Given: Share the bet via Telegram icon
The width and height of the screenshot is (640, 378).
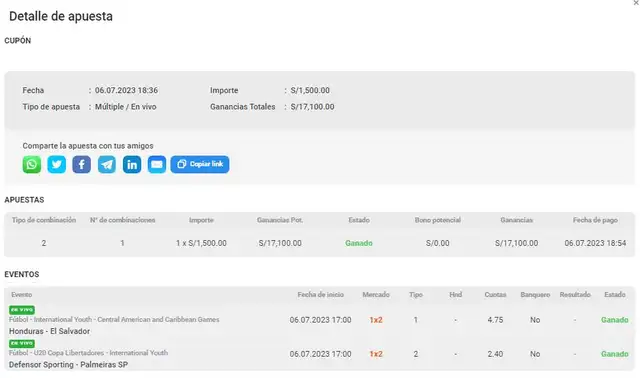Looking at the screenshot, I should pos(107,165).
